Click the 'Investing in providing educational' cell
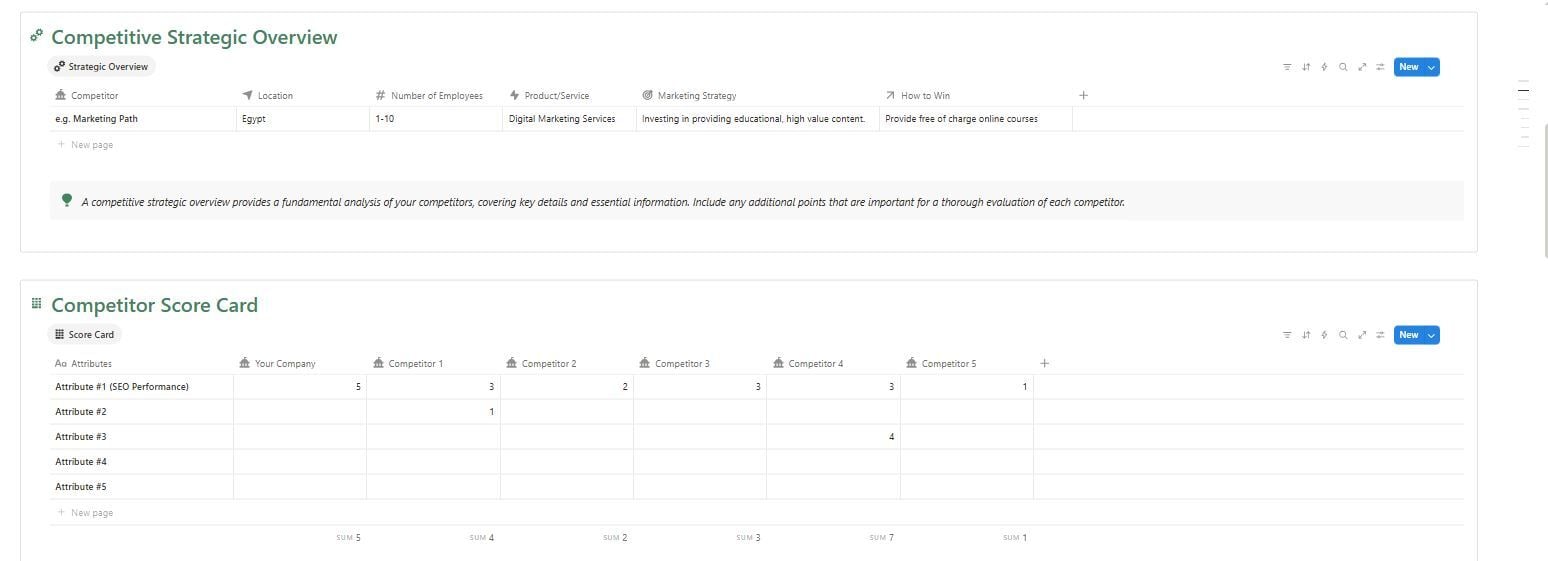Screen dimensions: 1548x561 [757, 119]
